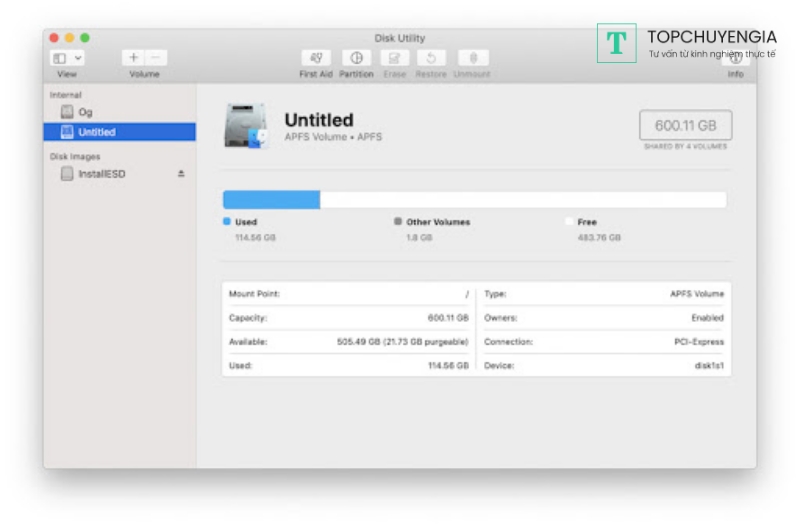Image resolution: width=800 pixels, height=526 pixels.
Task: Click the Used blue legend swatch
Action: click(227, 222)
